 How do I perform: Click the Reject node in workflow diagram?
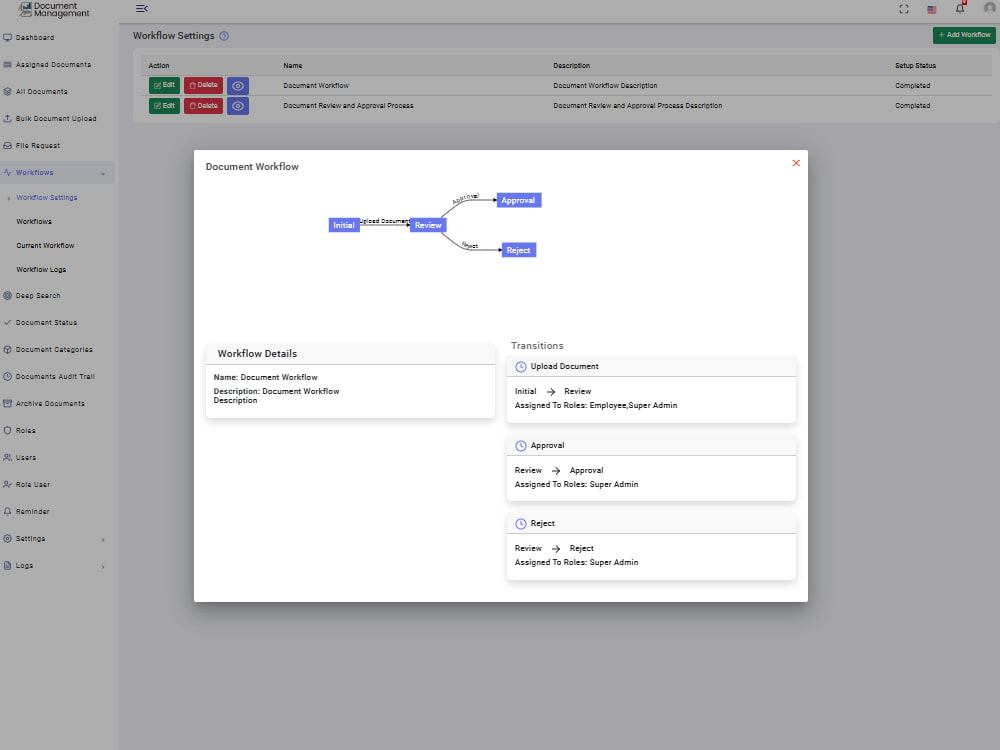[518, 250]
